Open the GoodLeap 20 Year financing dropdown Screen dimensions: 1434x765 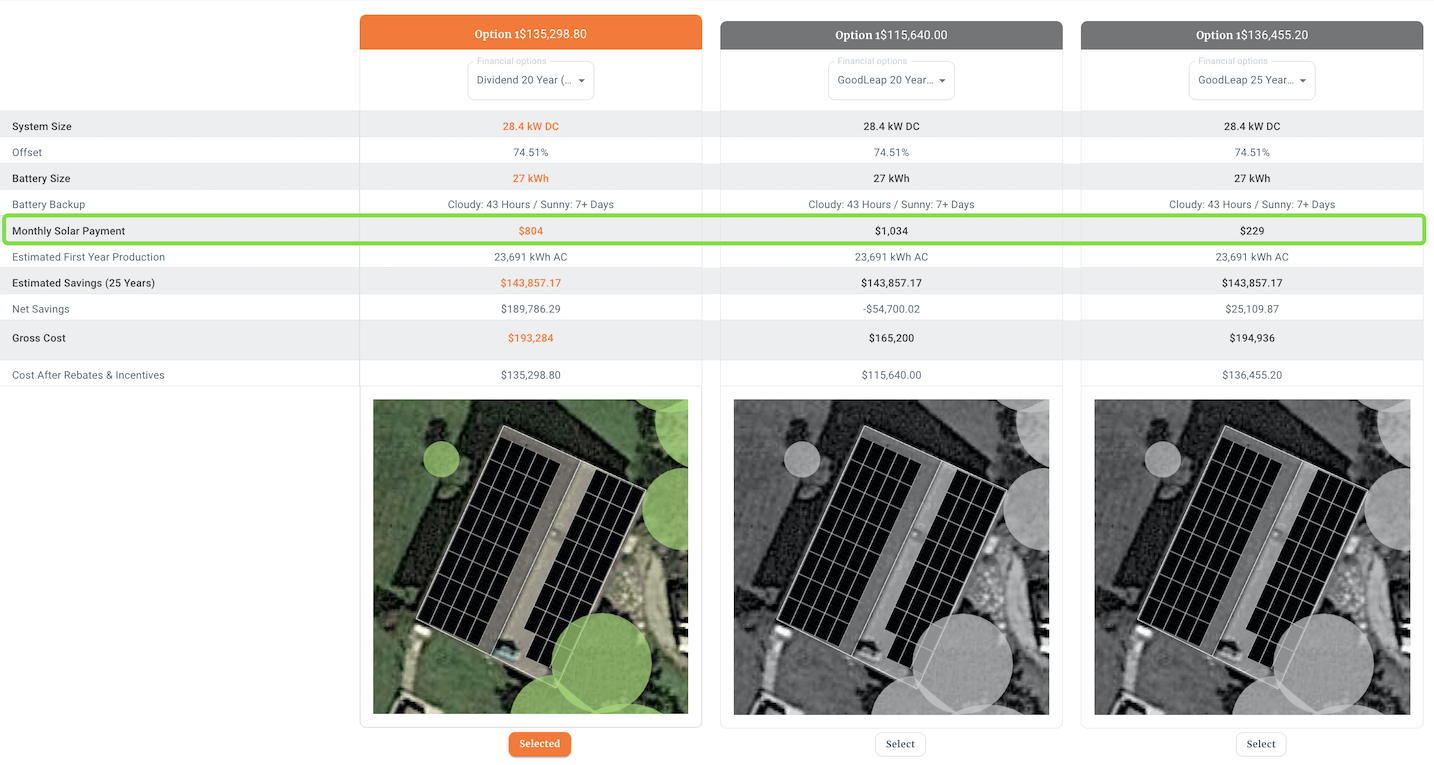point(890,80)
